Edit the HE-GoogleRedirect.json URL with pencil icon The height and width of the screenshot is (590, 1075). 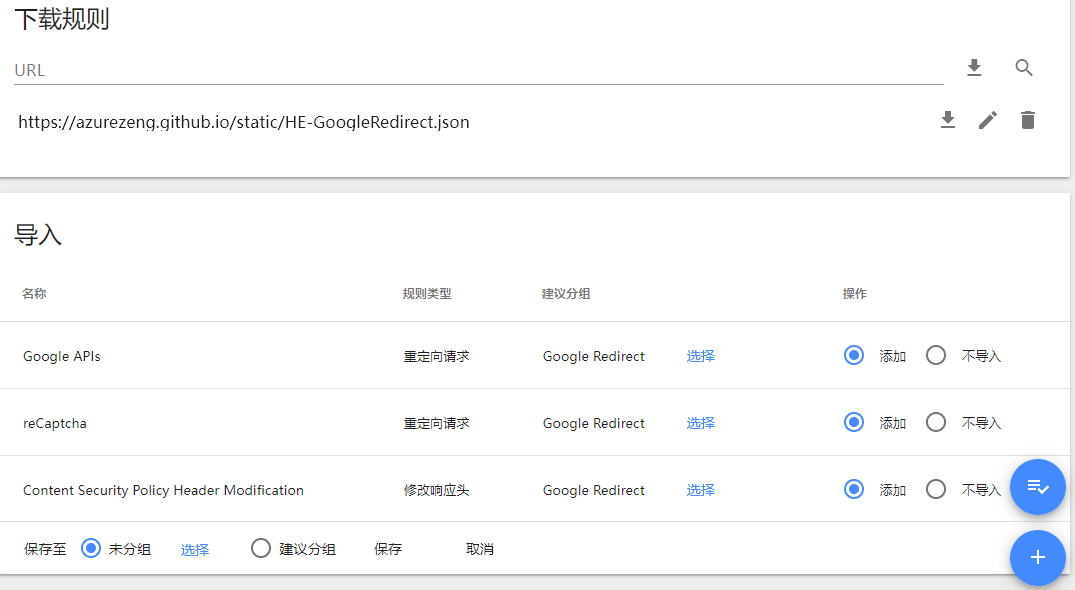(x=987, y=121)
